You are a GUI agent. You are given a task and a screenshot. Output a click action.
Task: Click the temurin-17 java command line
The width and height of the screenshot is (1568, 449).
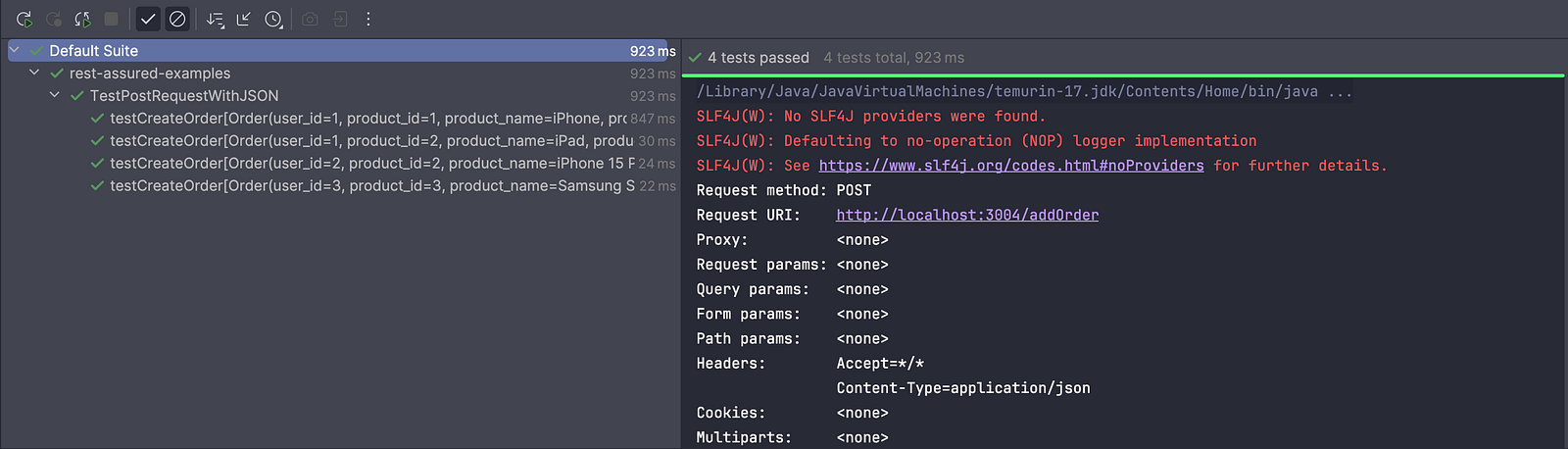click(x=1024, y=91)
